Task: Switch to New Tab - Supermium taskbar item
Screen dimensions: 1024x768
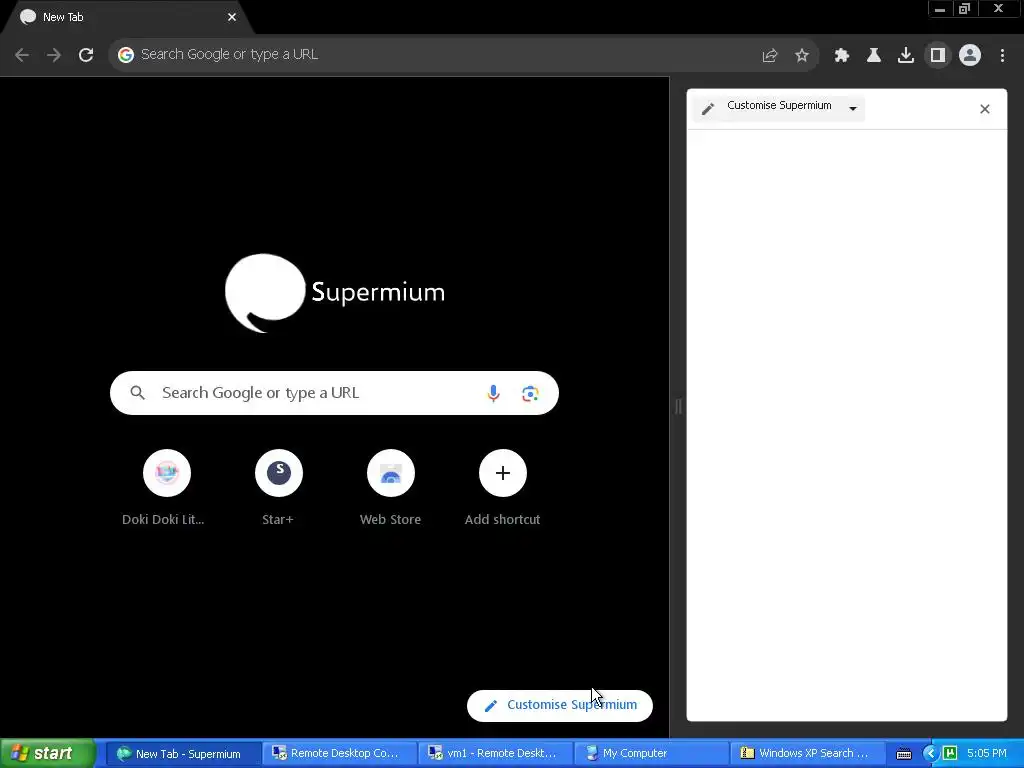Action: (183, 754)
